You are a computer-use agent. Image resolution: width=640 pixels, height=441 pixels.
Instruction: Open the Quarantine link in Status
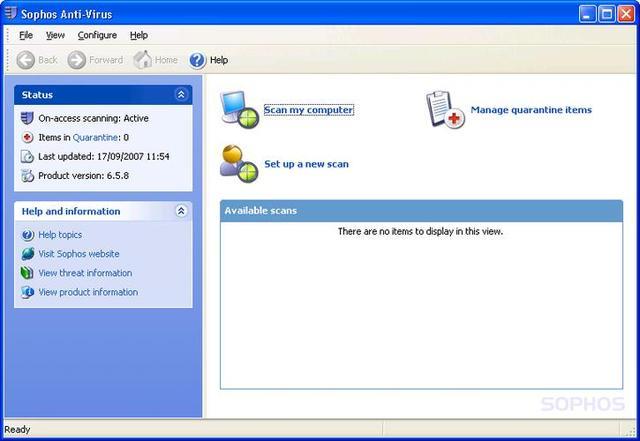click(x=96, y=138)
